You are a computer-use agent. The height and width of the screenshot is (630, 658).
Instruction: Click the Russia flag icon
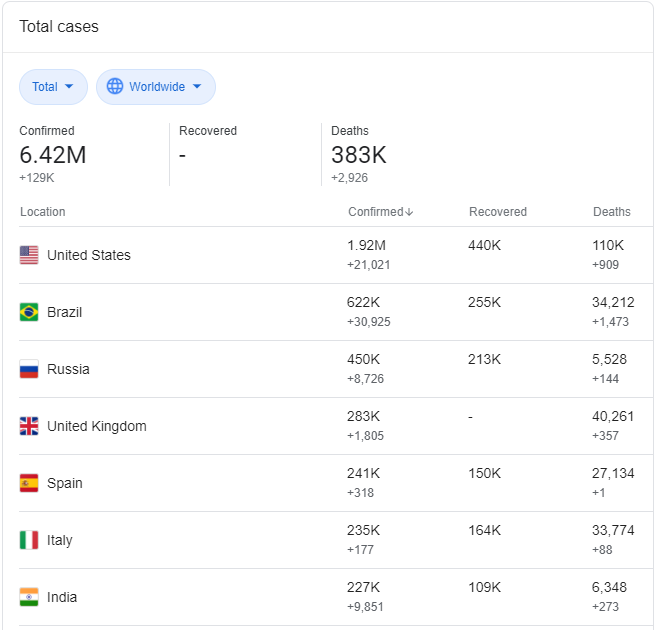tap(29, 369)
